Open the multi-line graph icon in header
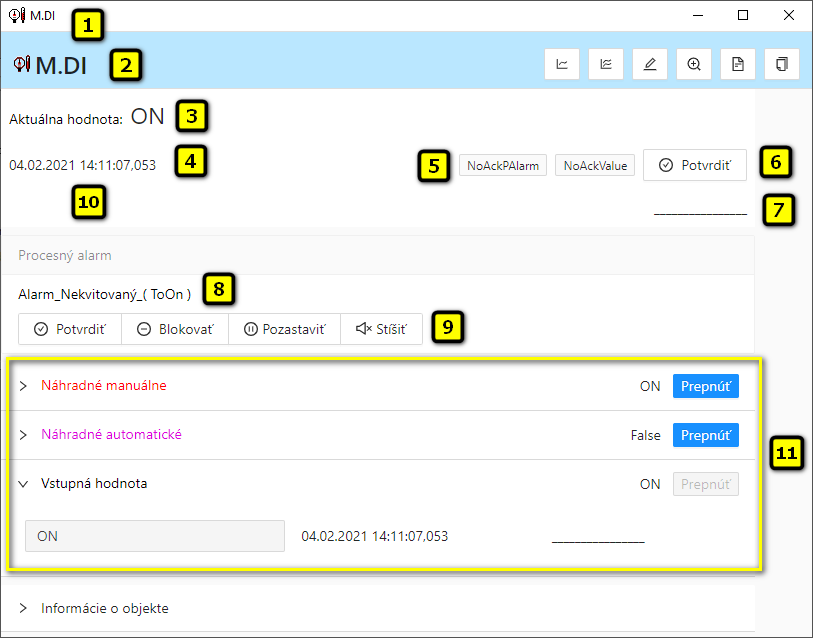Image resolution: width=813 pixels, height=638 pixels. [606, 64]
